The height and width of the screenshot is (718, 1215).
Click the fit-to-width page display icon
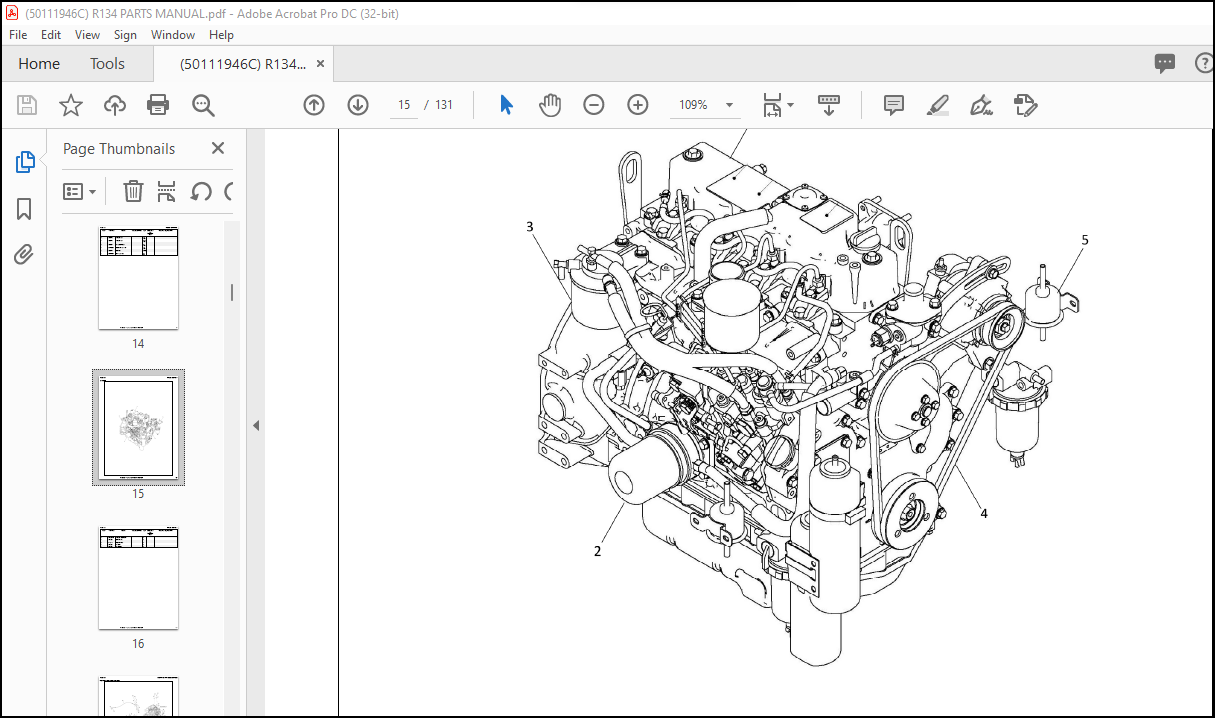point(772,105)
